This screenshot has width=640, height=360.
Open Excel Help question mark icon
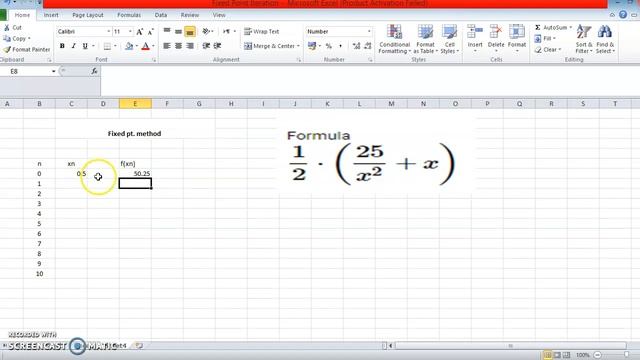coord(623,15)
